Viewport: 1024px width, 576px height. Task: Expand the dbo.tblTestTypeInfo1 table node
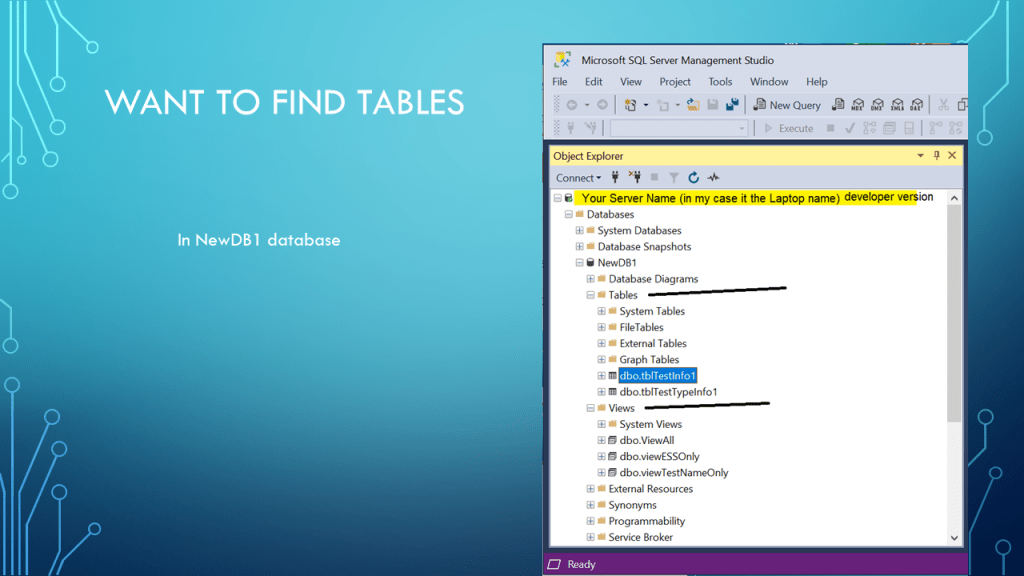(601, 392)
